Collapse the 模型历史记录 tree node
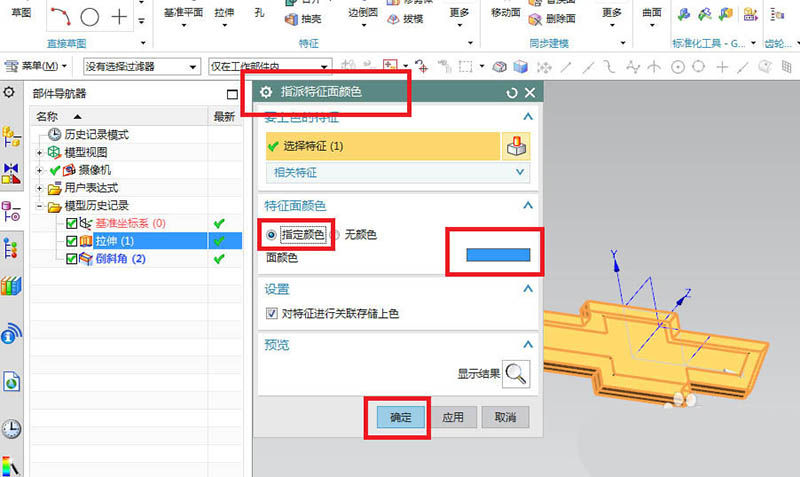The height and width of the screenshot is (477, 800). tap(39, 206)
